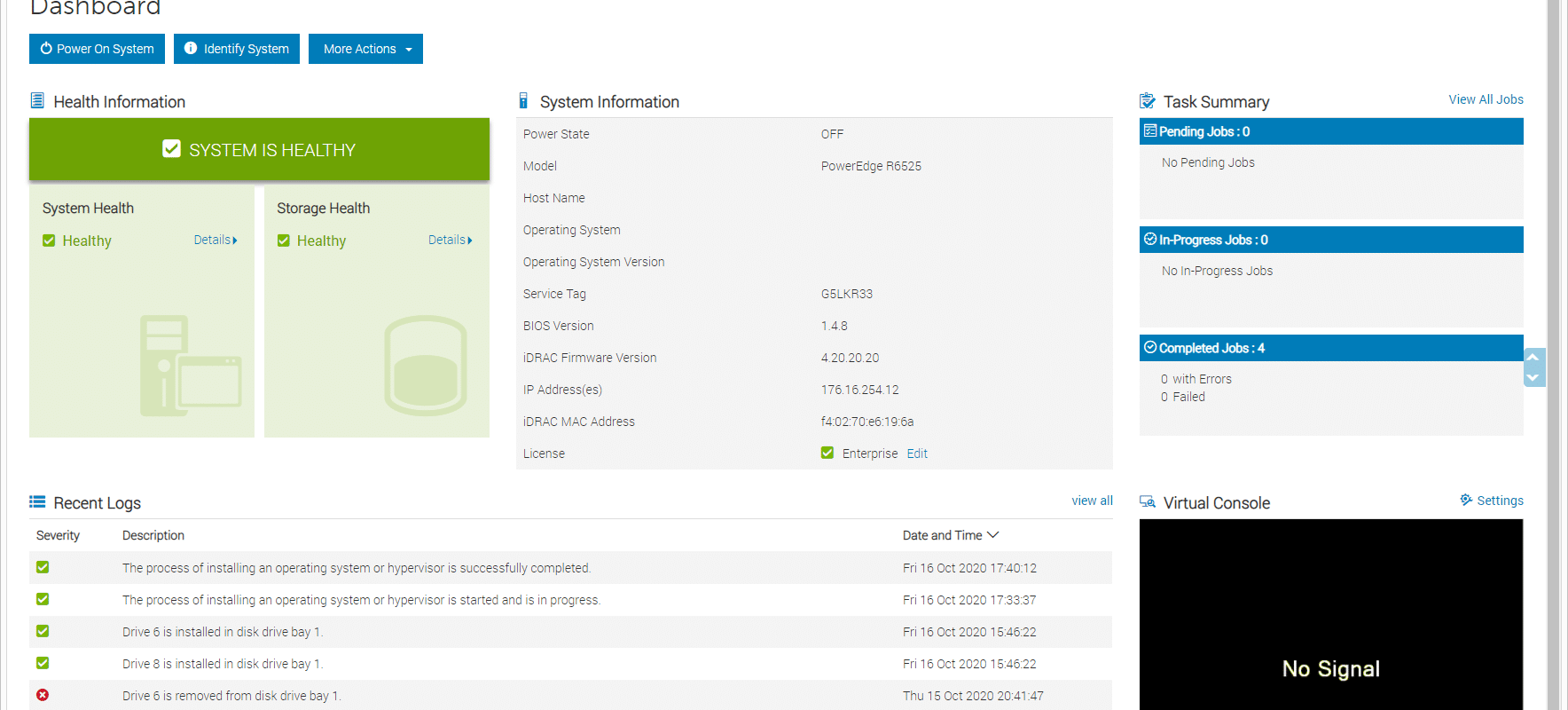Viewport: 1568px width, 710px height.
Task: Click the System Health green check icon
Action: [x=49, y=241]
